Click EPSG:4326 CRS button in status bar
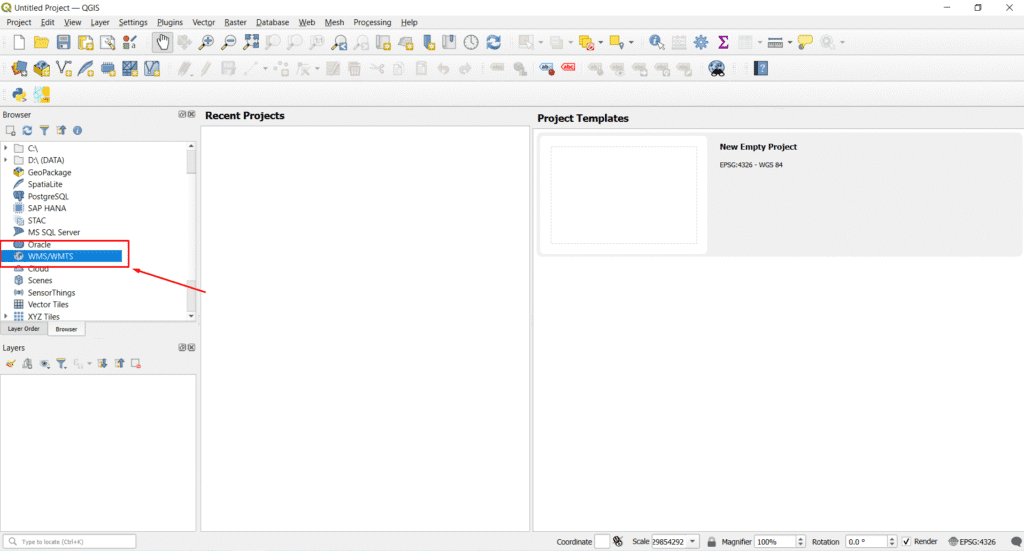Image resolution: width=1024 pixels, height=551 pixels. (x=973, y=541)
